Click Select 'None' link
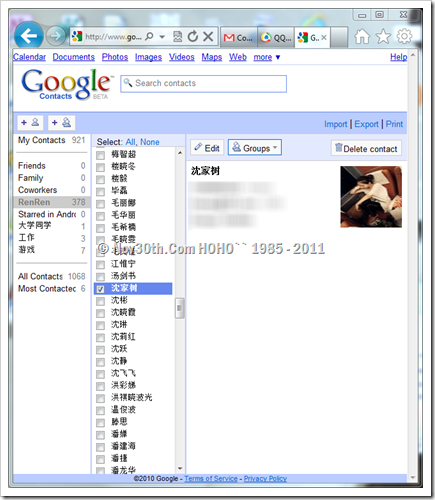The width and height of the screenshot is (435, 500). [x=150, y=142]
